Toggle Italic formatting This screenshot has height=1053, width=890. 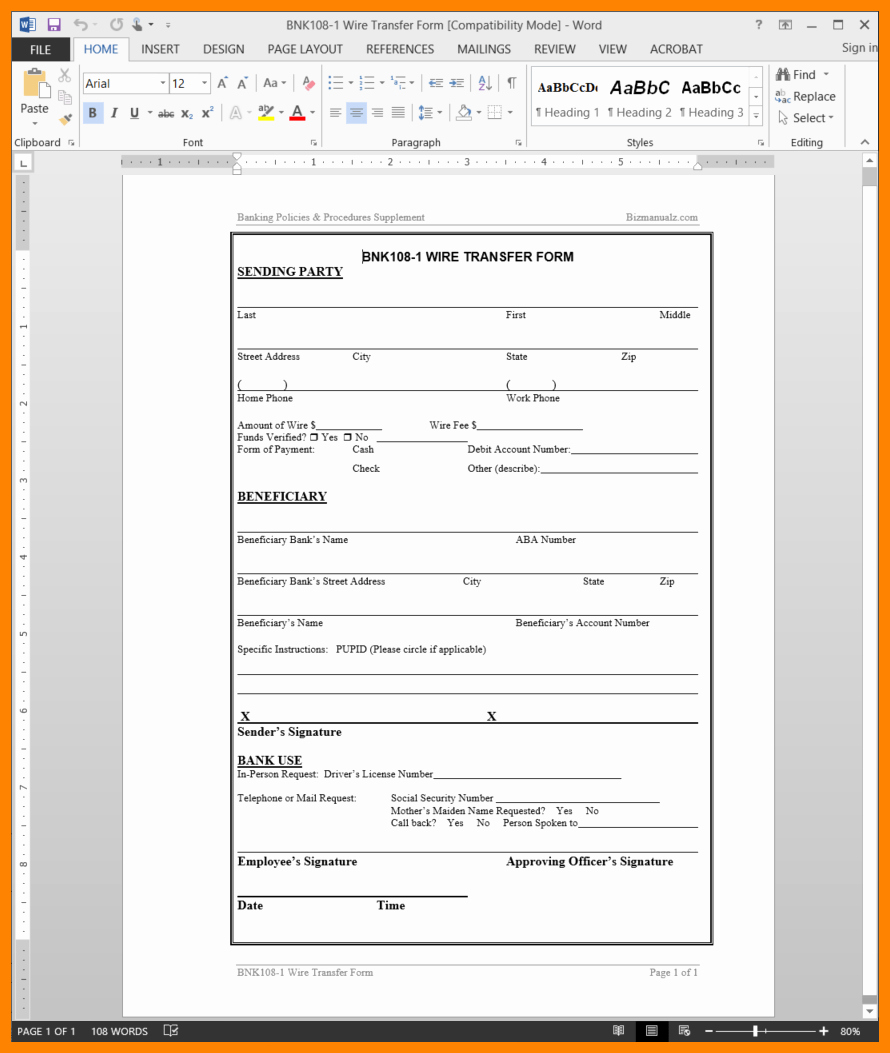pos(114,113)
